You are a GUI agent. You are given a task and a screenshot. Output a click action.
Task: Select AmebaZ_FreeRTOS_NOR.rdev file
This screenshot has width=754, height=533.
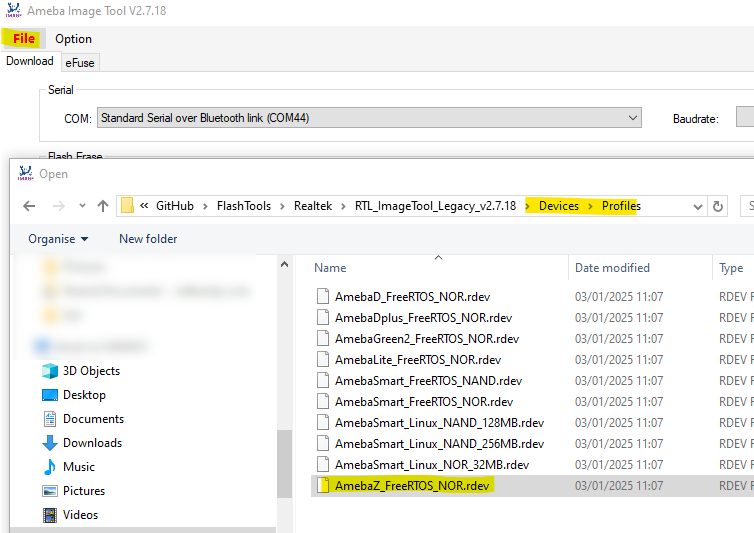click(x=412, y=486)
